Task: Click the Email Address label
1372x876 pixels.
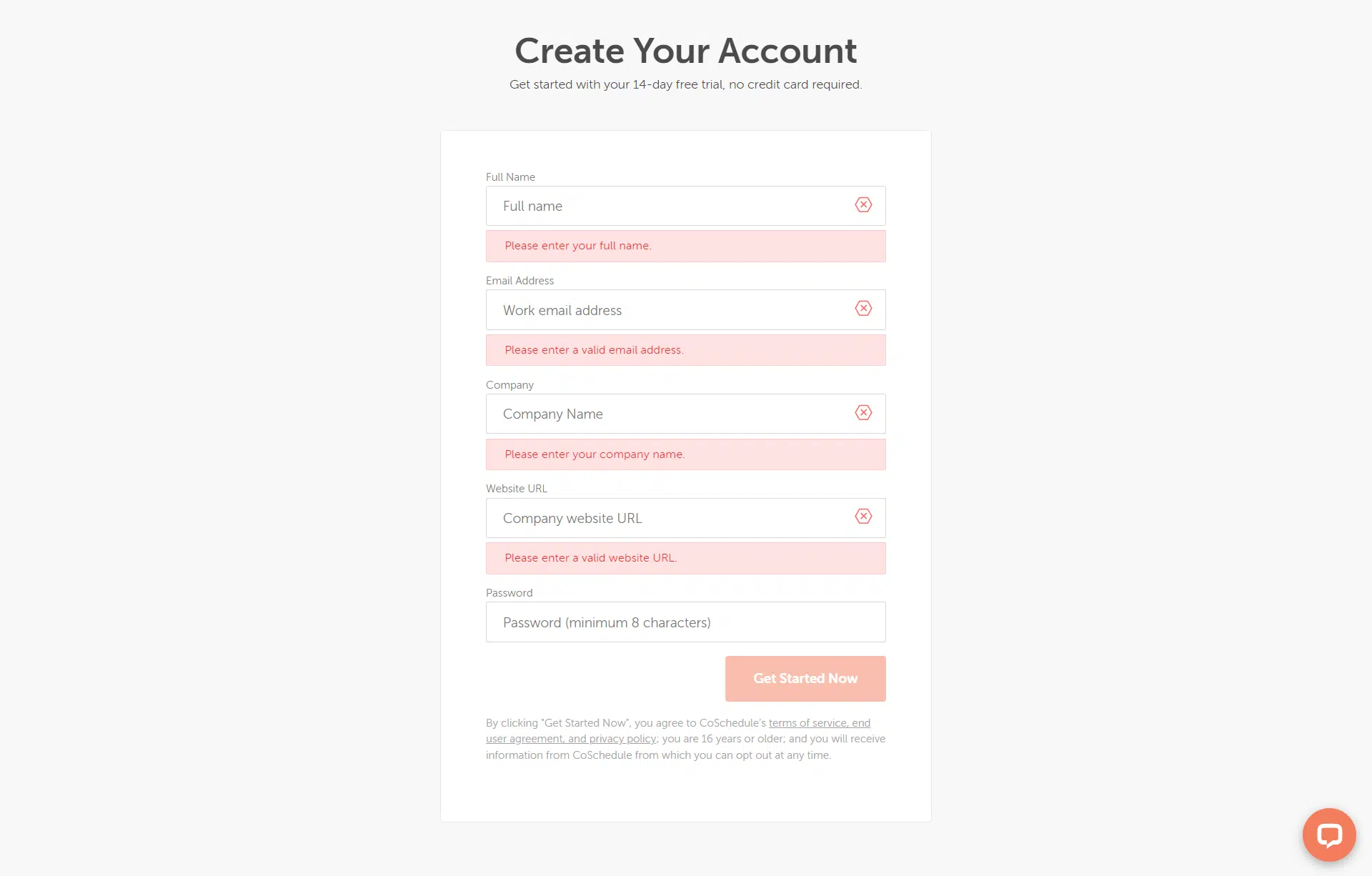Action: (520, 281)
